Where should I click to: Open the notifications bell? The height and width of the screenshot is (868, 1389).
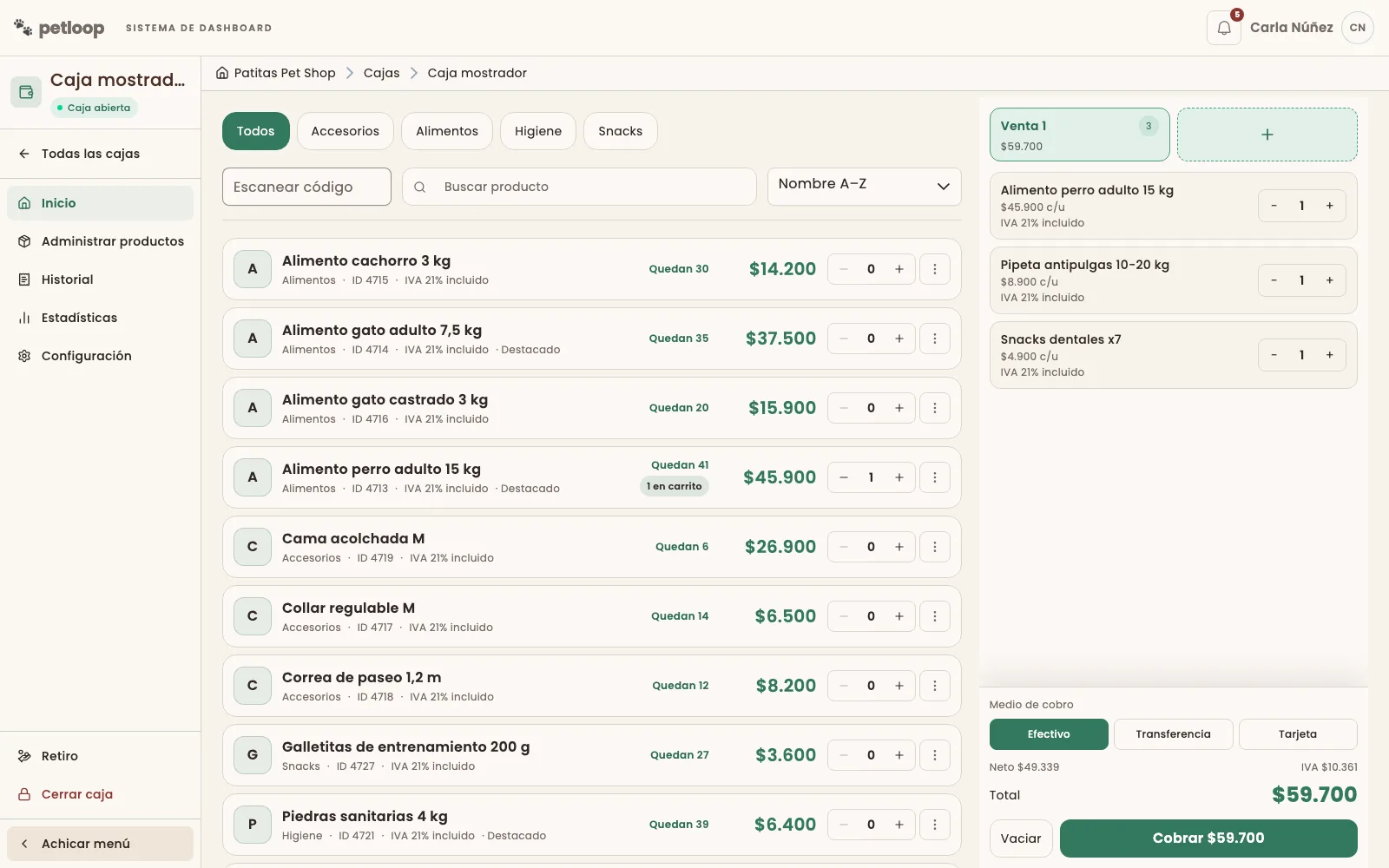(1223, 28)
